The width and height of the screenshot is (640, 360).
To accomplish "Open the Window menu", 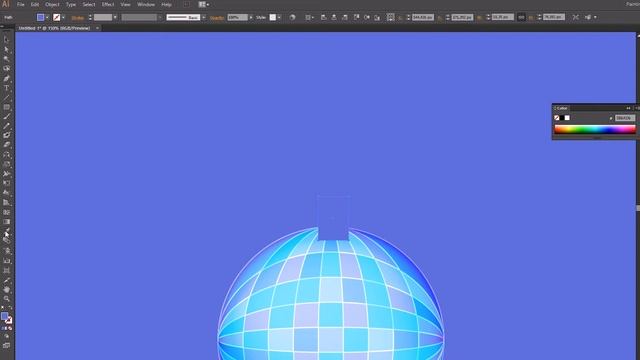I will (146, 4).
